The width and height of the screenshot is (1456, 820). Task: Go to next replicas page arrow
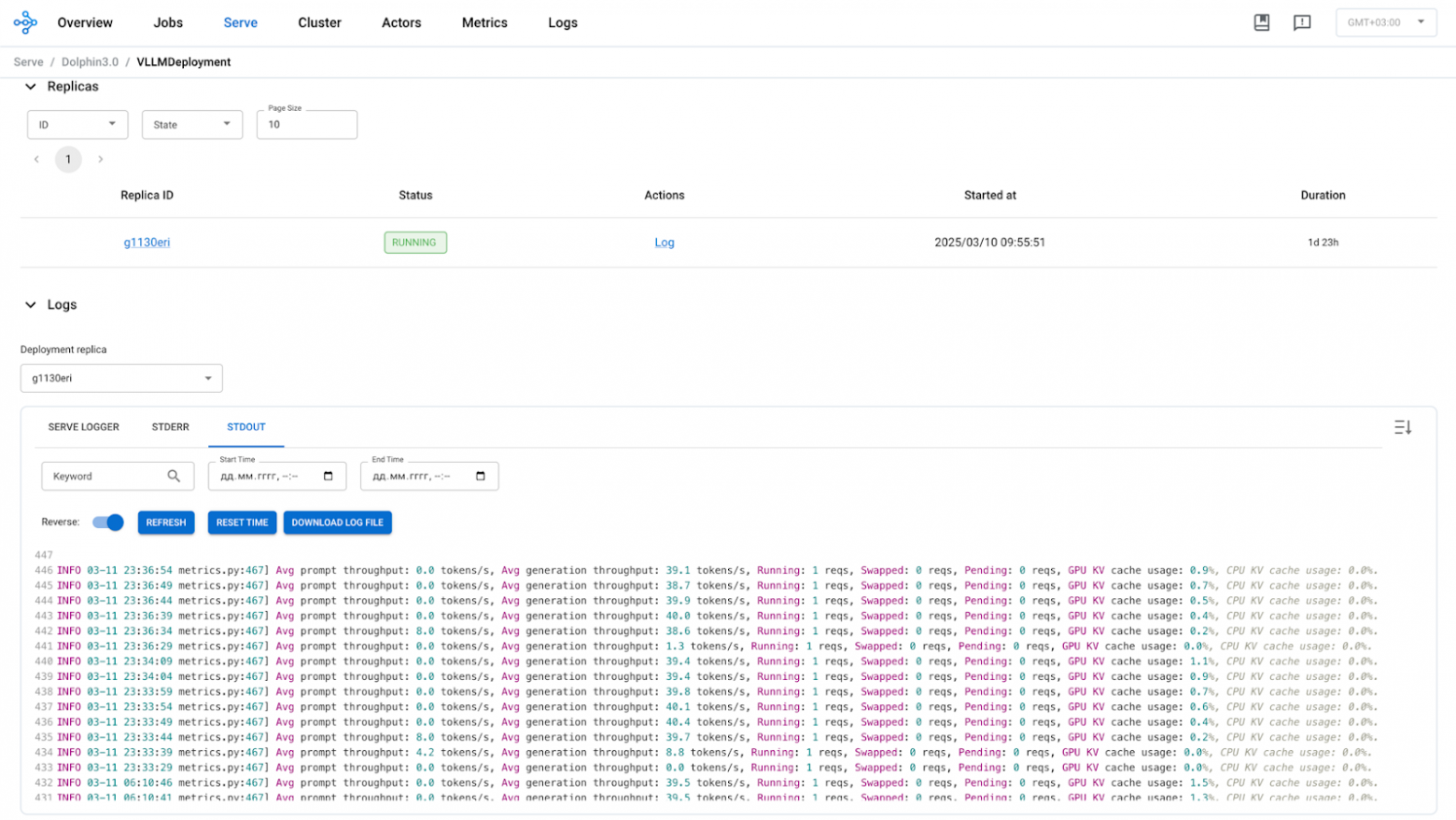(x=101, y=160)
